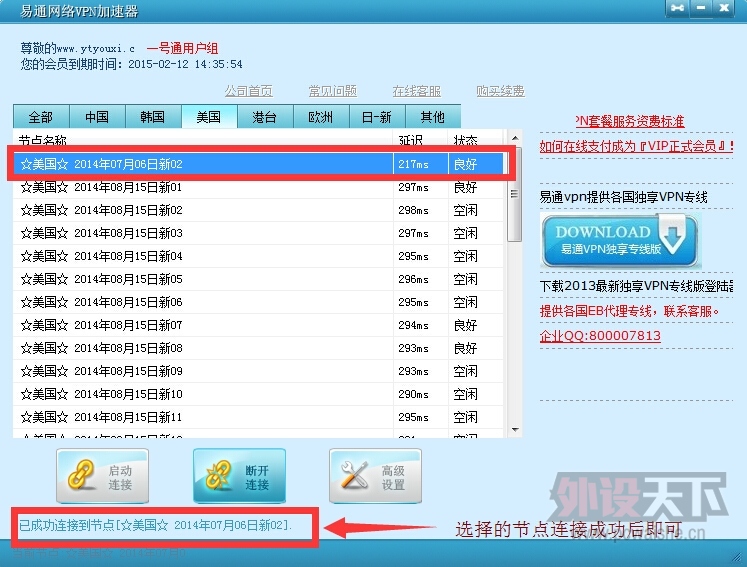Sort by the 延迟 column header
Viewport: 747px width, 567px height.
[421, 139]
